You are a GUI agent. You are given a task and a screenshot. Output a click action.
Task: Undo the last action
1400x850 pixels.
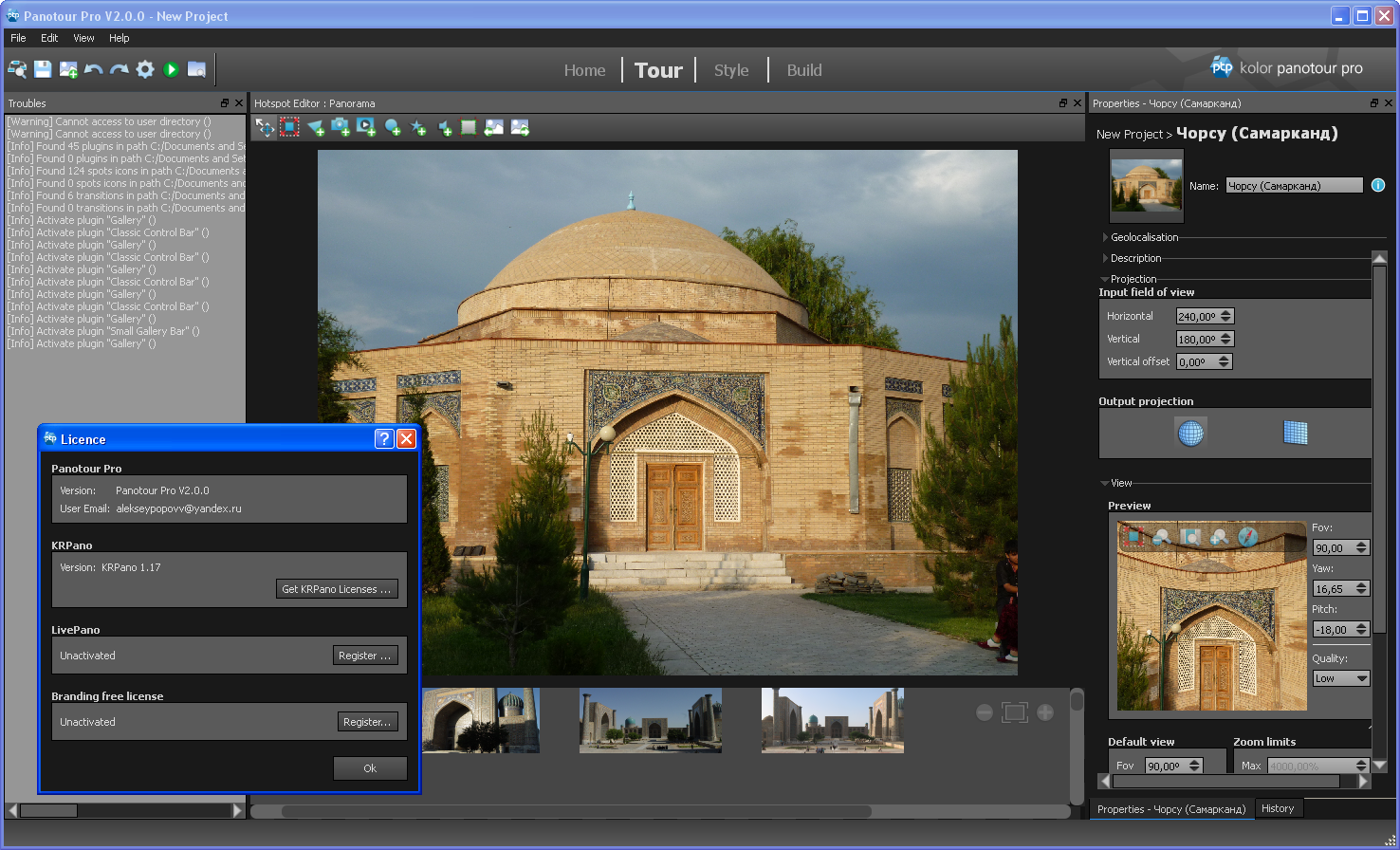click(94, 69)
